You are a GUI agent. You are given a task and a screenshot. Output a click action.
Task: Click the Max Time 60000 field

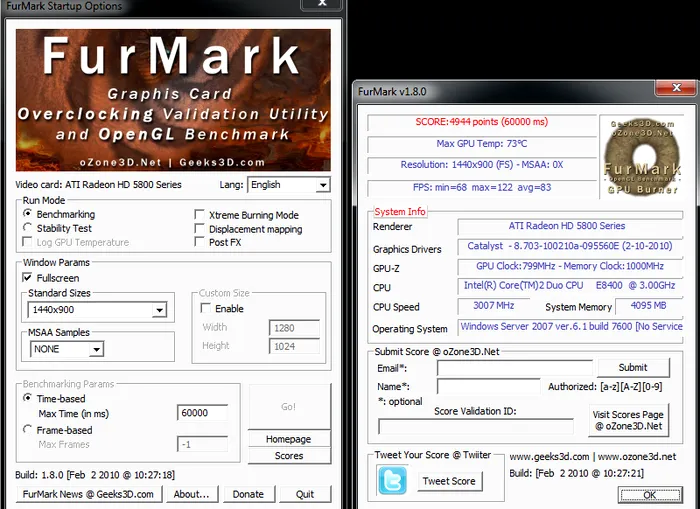(202, 413)
